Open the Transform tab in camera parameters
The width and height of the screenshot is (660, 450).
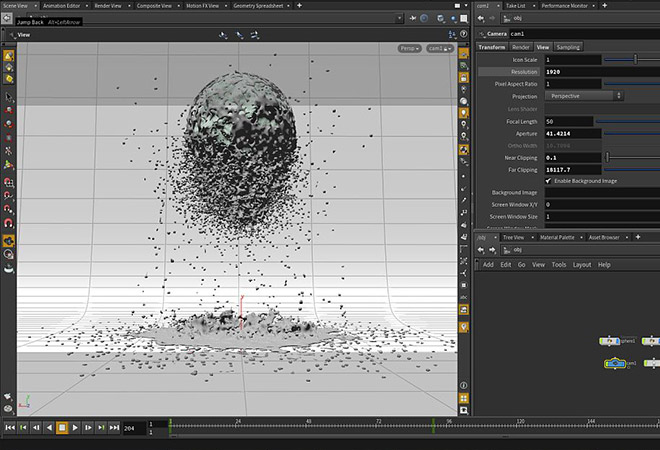point(491,47)
